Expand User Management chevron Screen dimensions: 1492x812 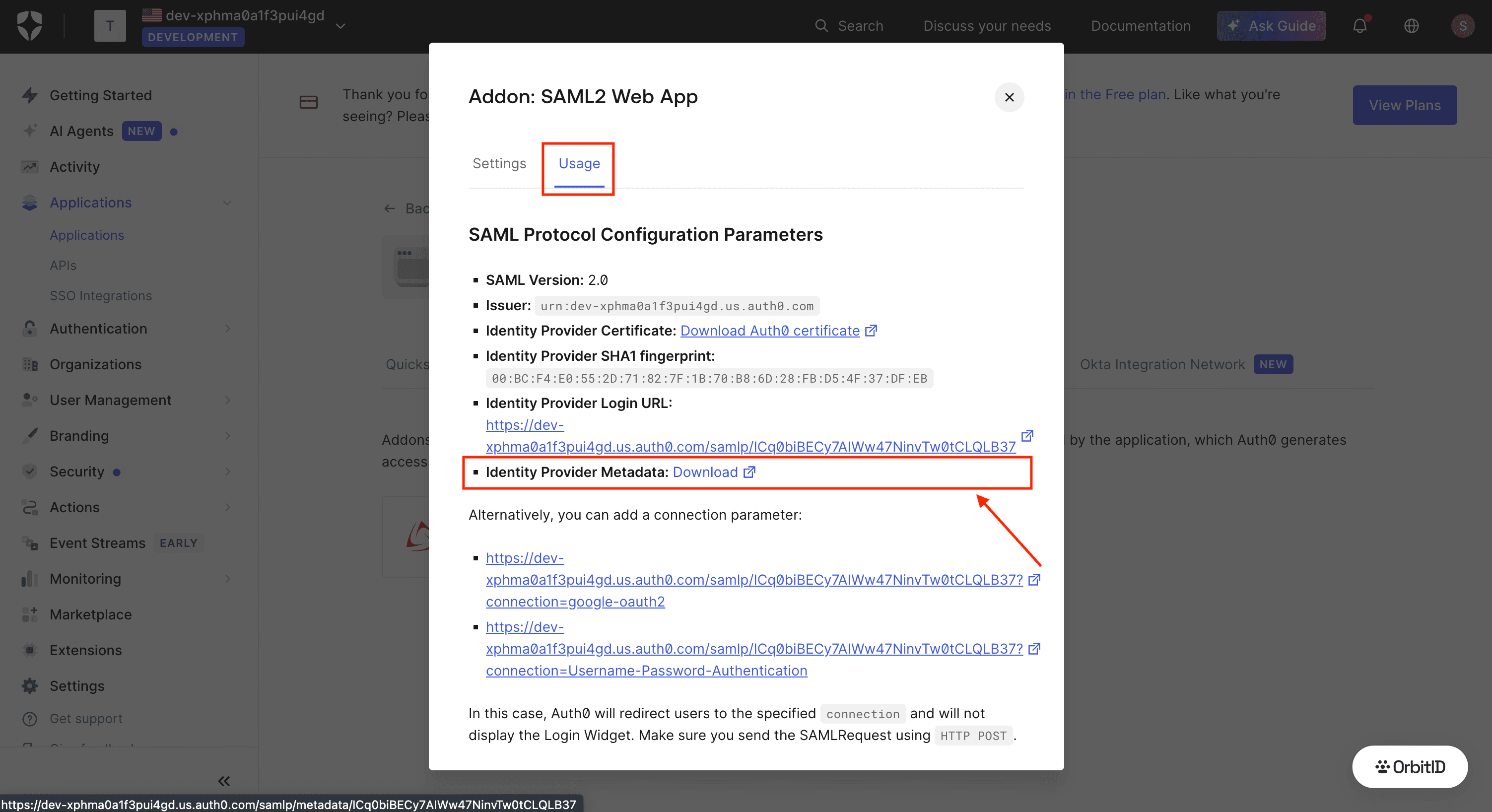(x=227, y=400)
